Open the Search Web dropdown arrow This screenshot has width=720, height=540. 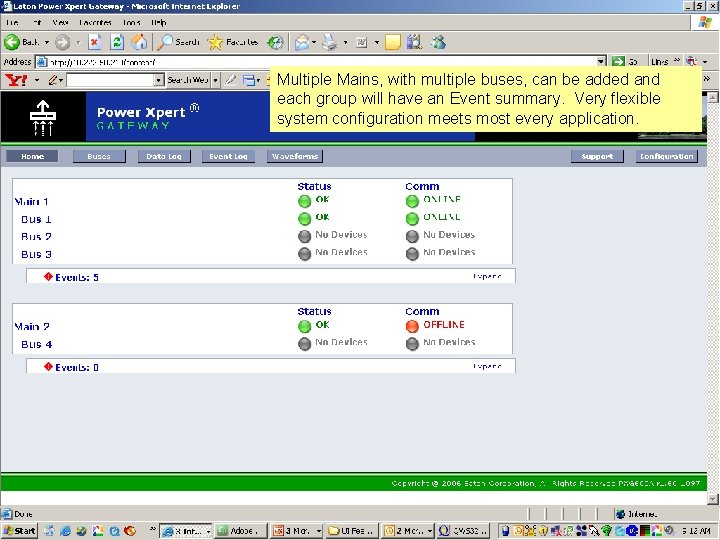[215, 80]
